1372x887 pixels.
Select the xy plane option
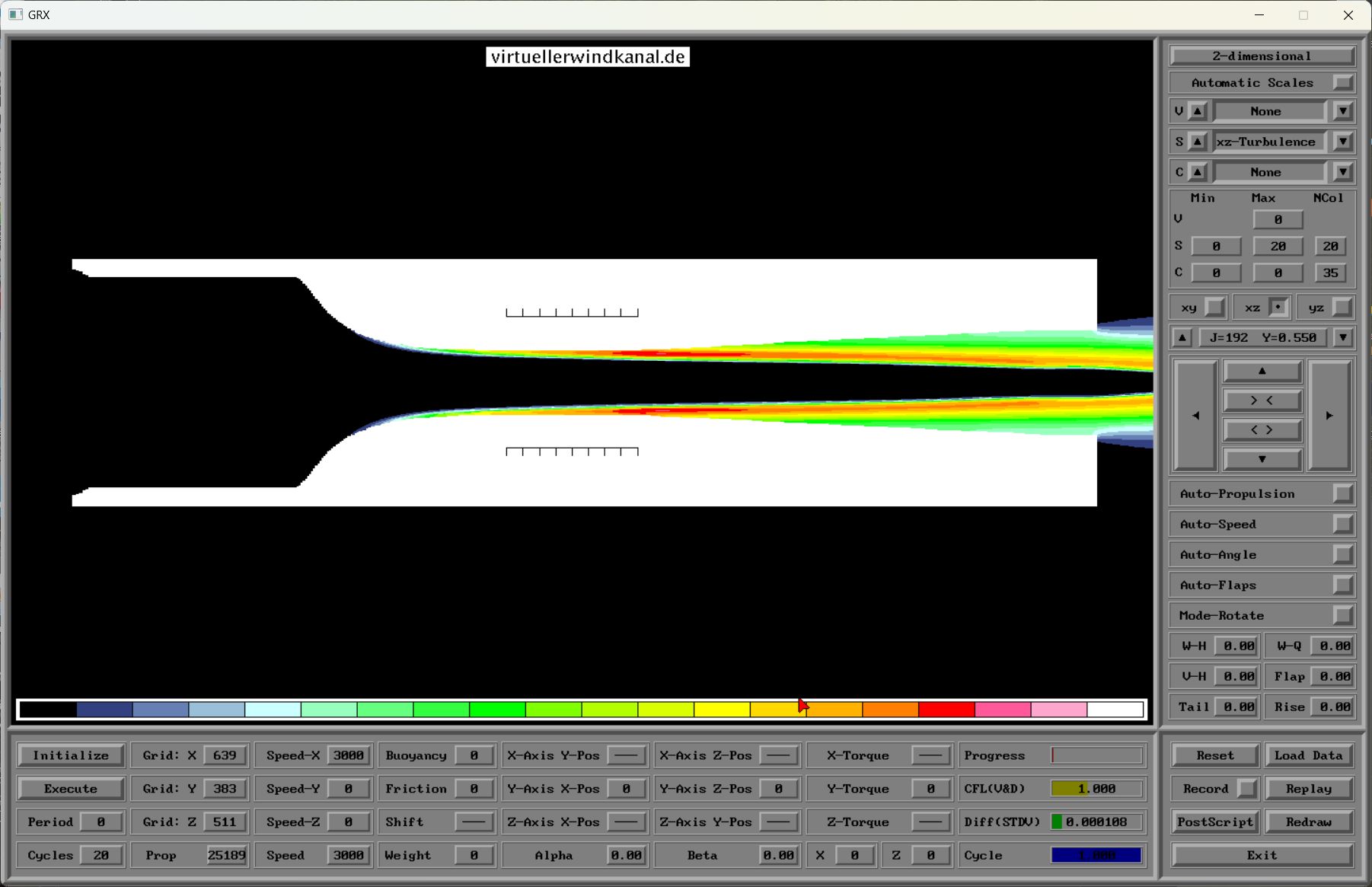(x=1215, y=308)
